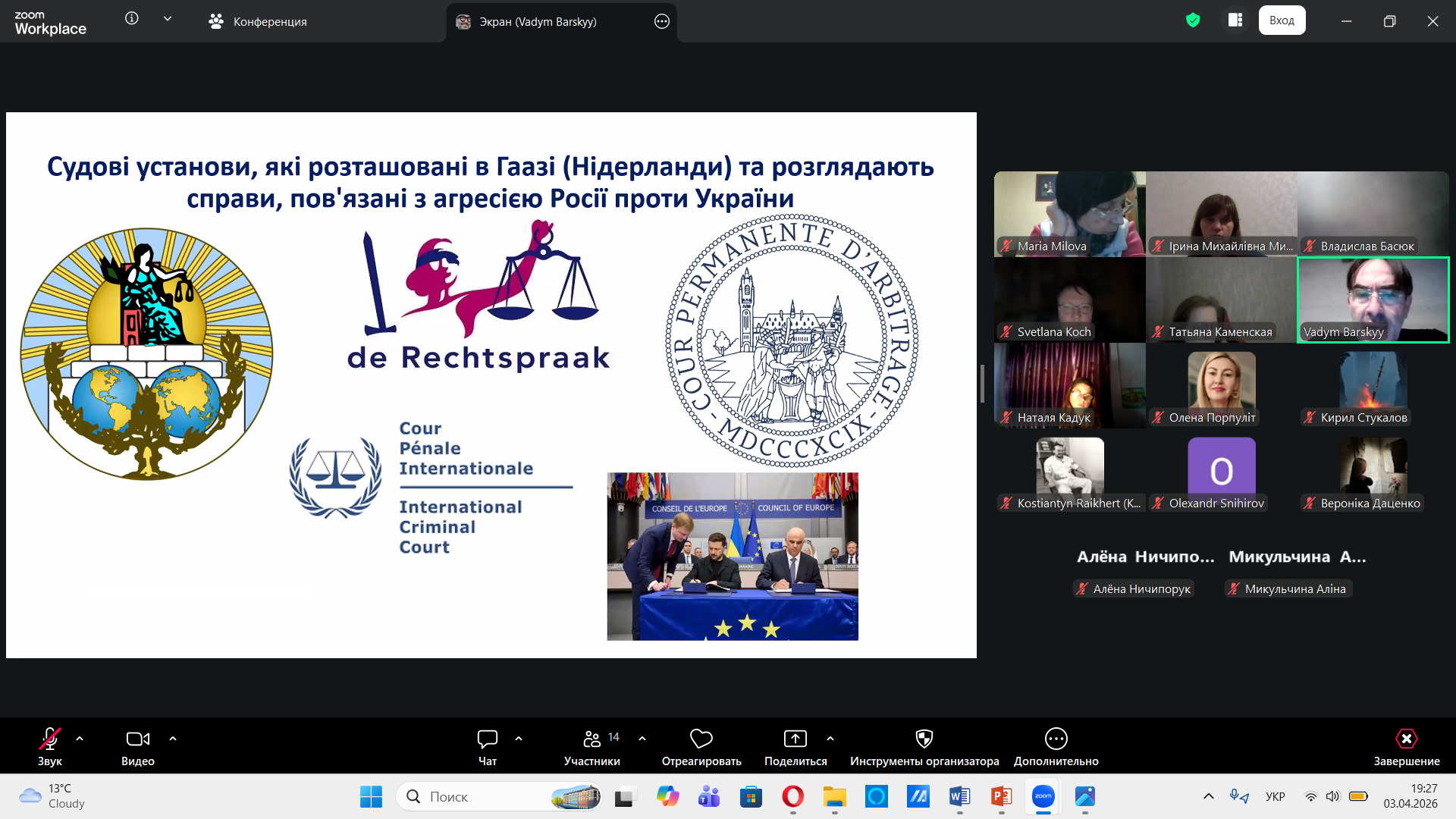Click the Вход sign-in button
Screen dimensions: 1456x819
(x=1282, y=20)
